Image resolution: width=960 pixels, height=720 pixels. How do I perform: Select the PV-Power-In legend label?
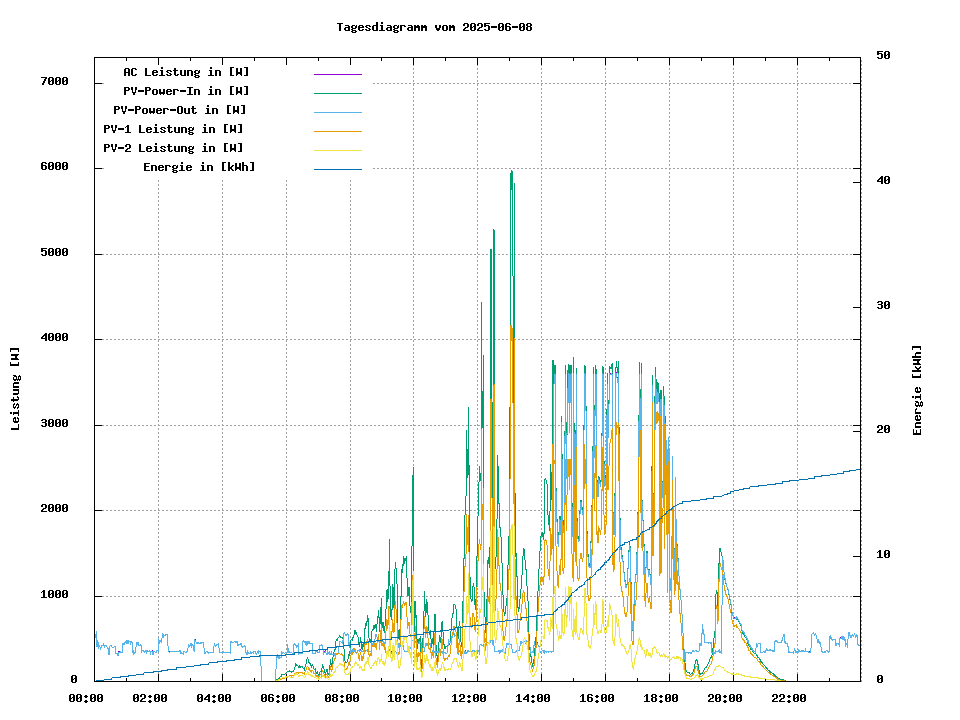pos(193,91)
